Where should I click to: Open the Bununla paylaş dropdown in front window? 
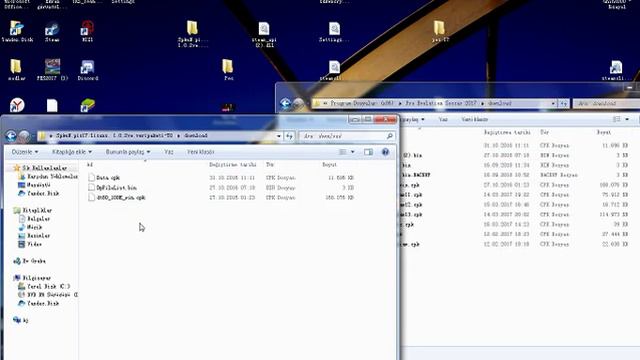(x=128, y=152)
